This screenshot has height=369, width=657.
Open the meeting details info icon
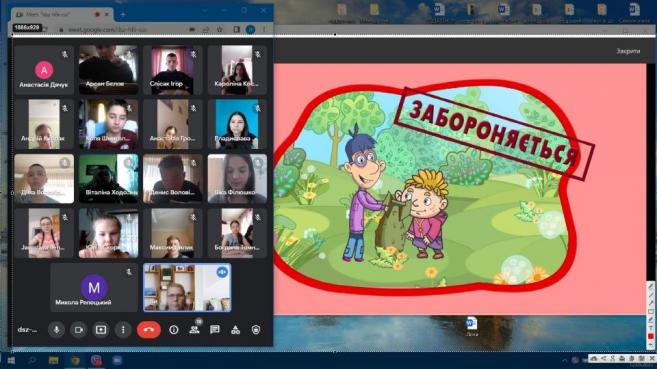click(x=173, y=330)
